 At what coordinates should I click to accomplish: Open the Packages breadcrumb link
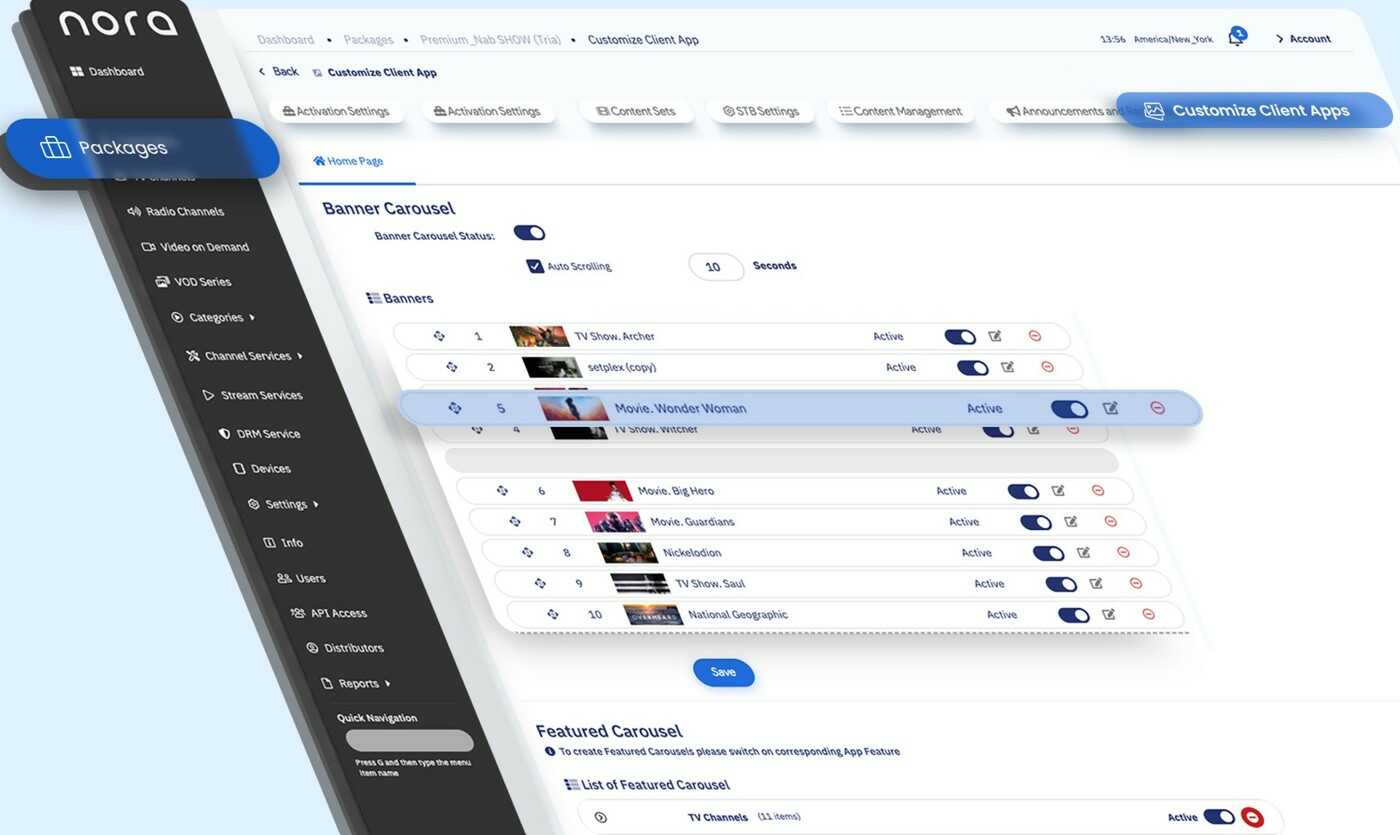coord(368,40)
